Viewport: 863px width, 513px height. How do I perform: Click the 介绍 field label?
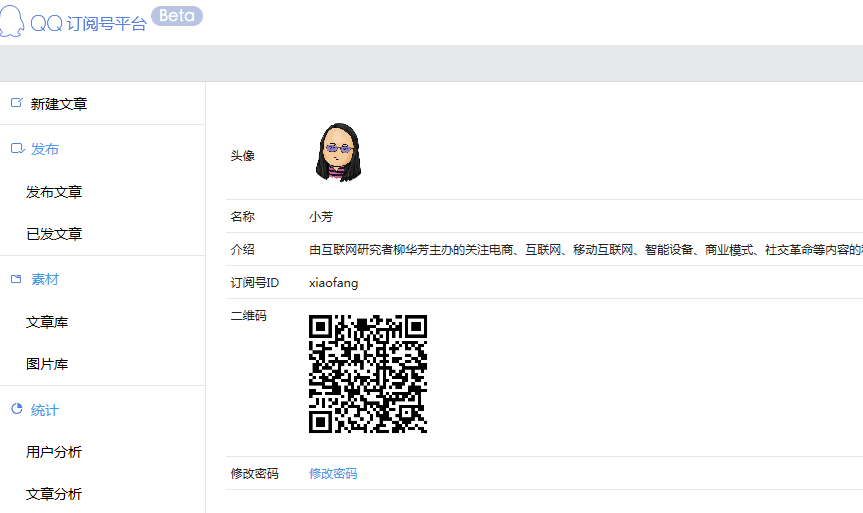pyautogui.click(x=243, y=249)
